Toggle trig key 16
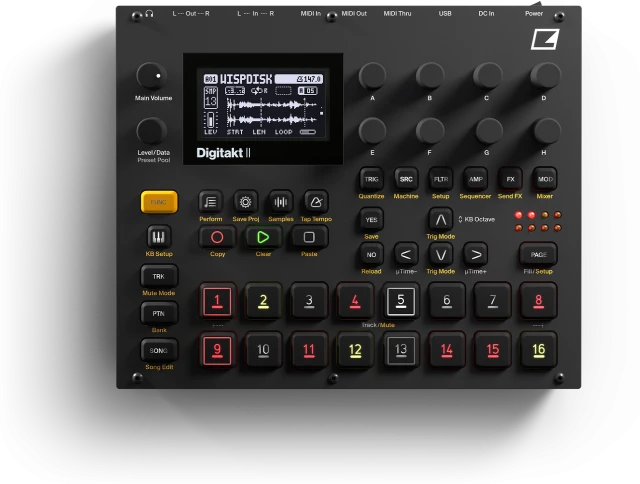Image resolution: width=640 pixels, height=484 pixels. [x=538, y=350]
